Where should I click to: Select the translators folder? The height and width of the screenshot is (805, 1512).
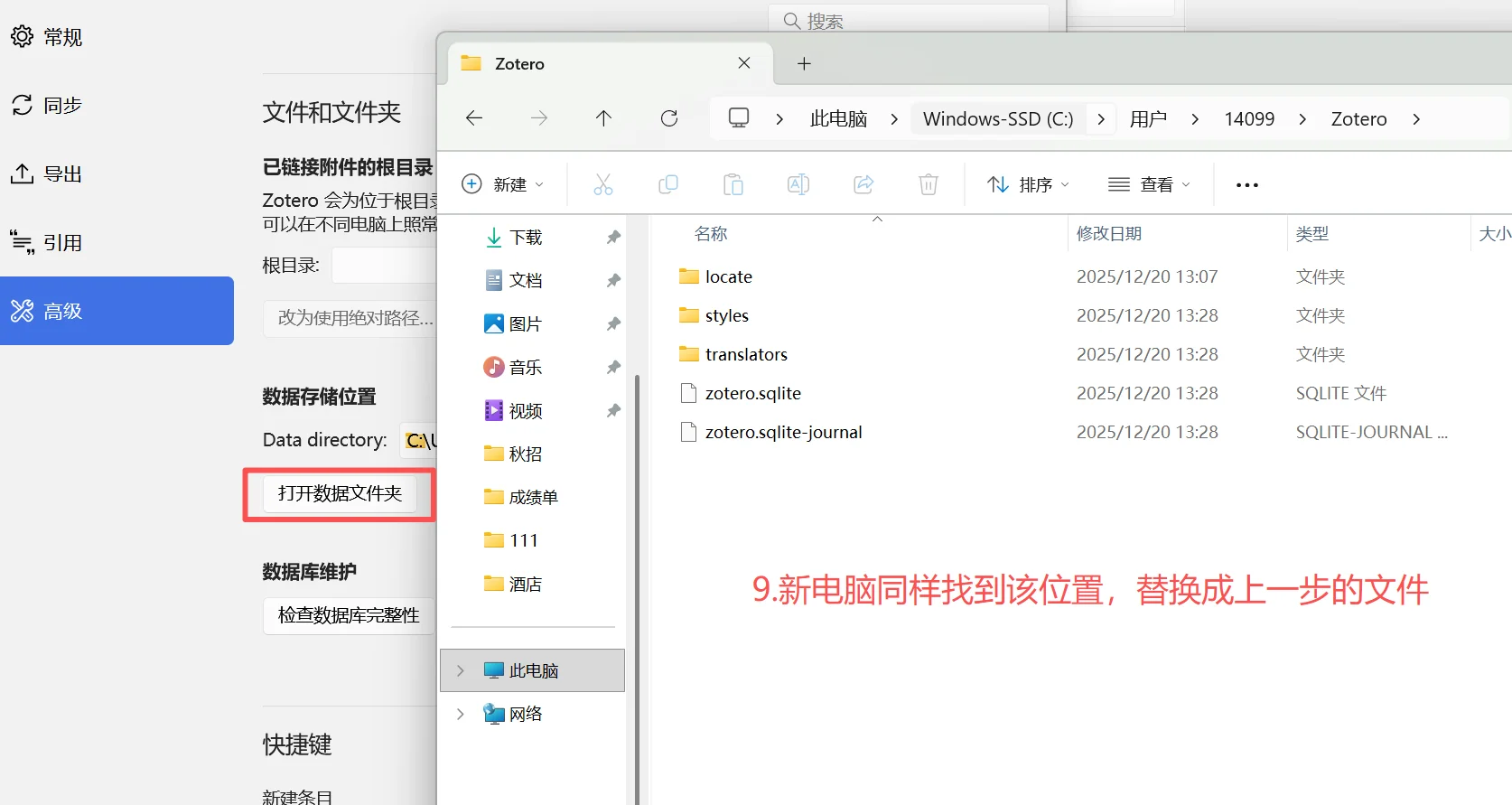[x=746, y=354]
